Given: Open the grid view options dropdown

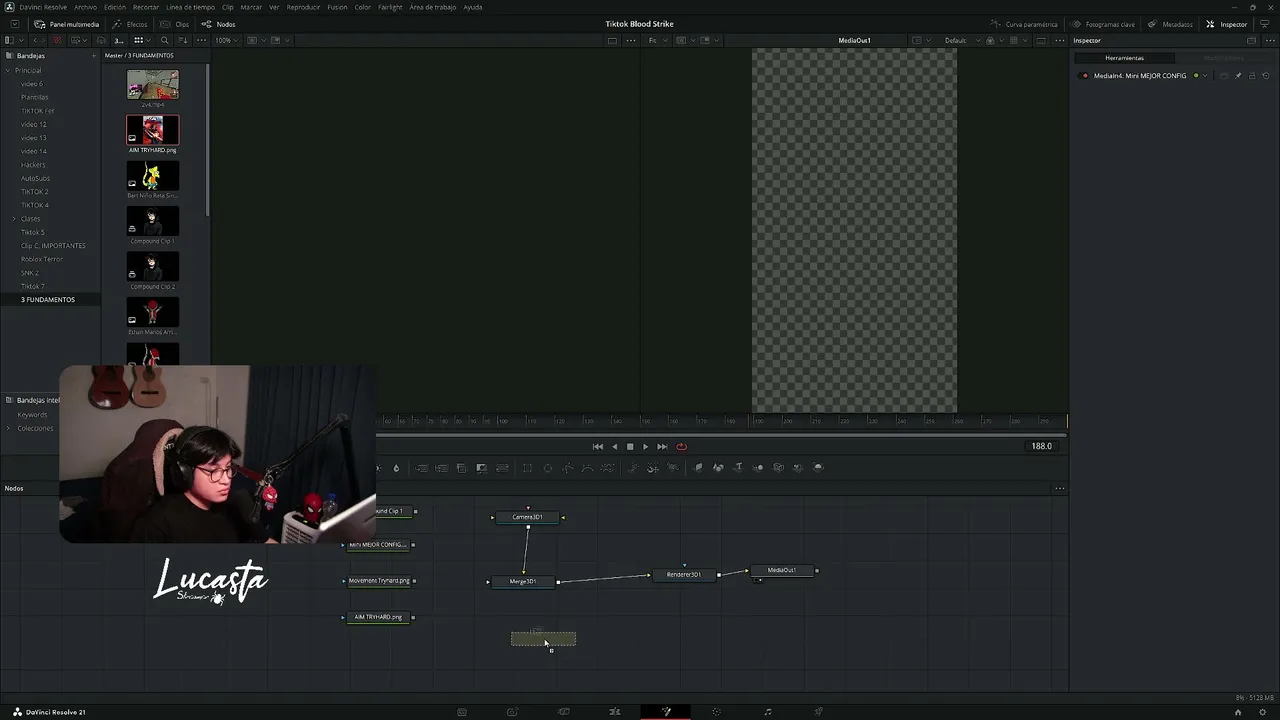Looking at the screenshot, I should [142, 40].
